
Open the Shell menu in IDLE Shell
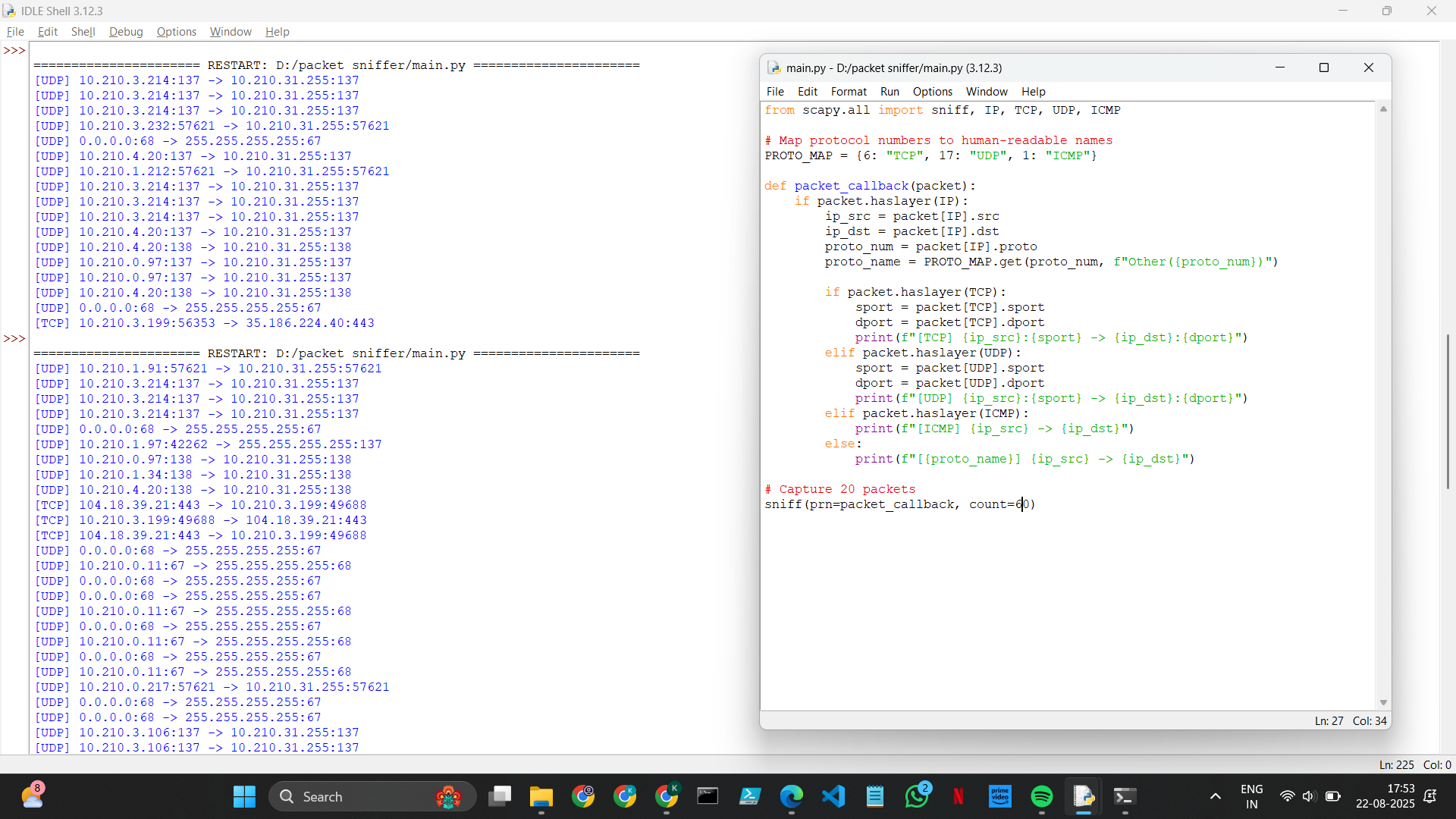point(83,32)
